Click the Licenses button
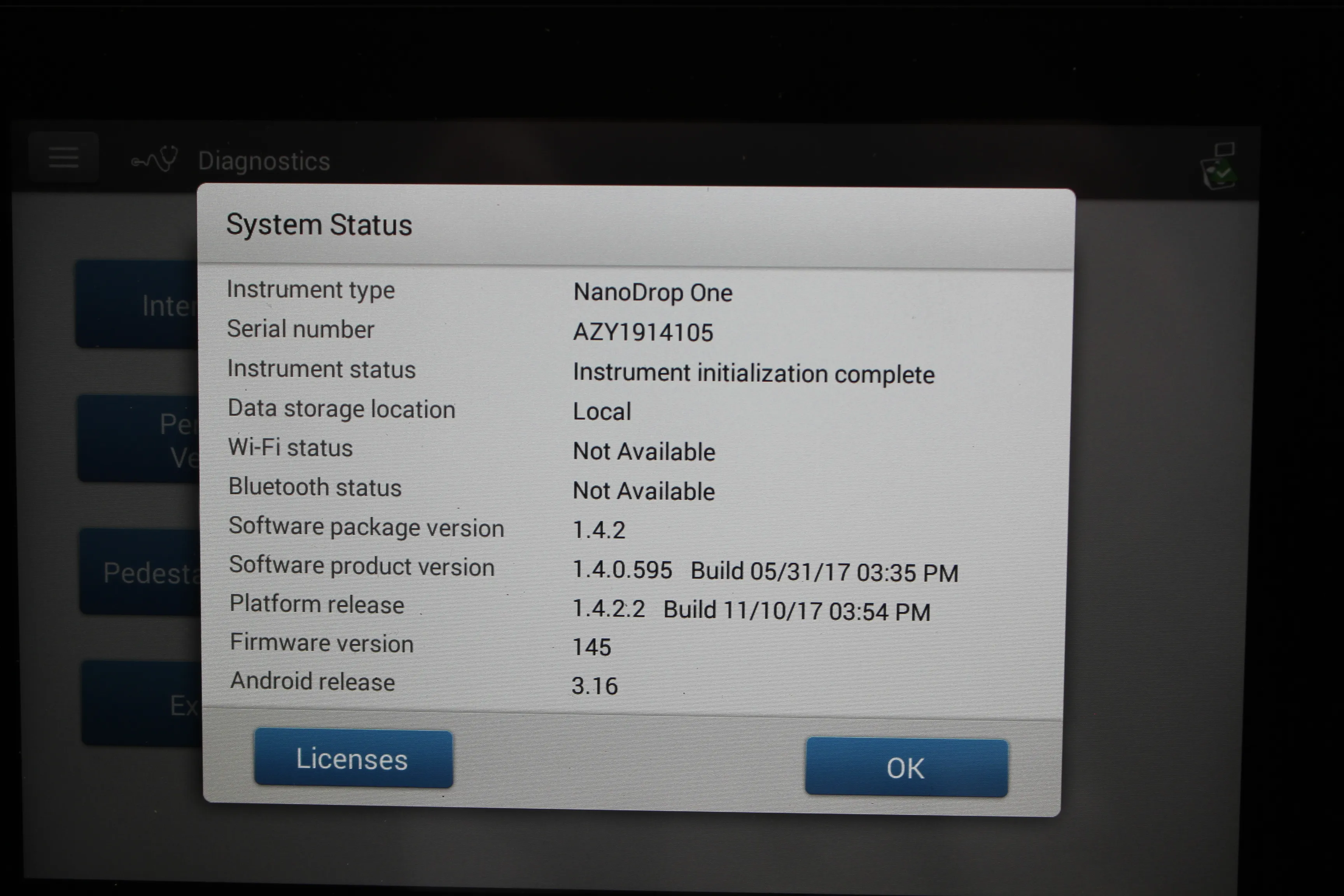The height and width of the screenshot is (896, 1344). coord(353,759)
